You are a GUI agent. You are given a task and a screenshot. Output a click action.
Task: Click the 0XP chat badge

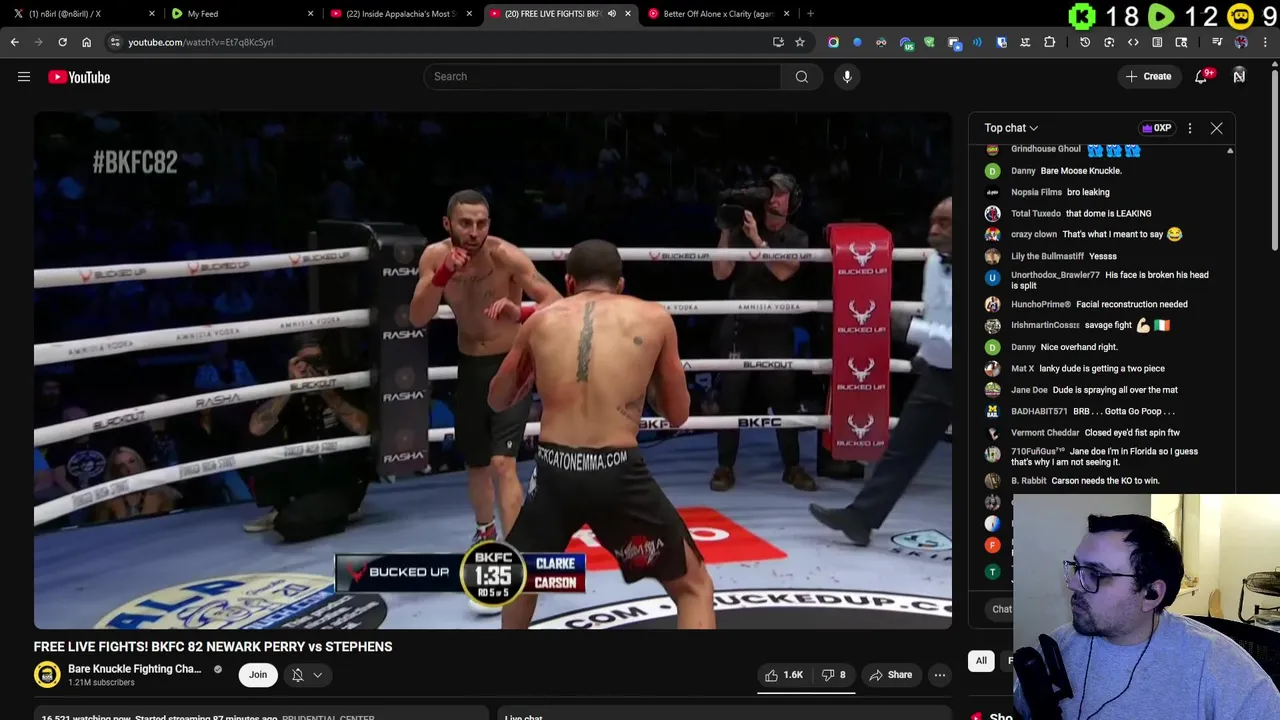pyautogui.click(x=1156, y=128)
